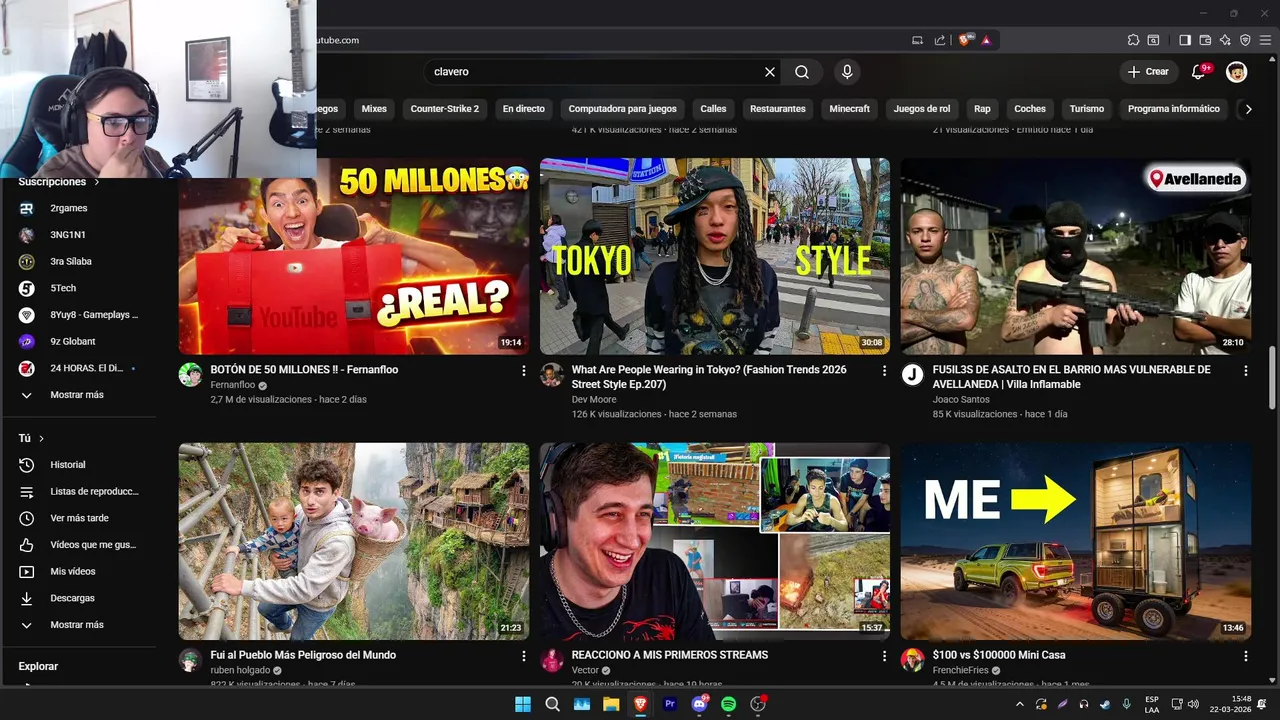Screen dimensions: 1280x720
Task: Select the Counter-Strike 2 chip
Action: 445,109
